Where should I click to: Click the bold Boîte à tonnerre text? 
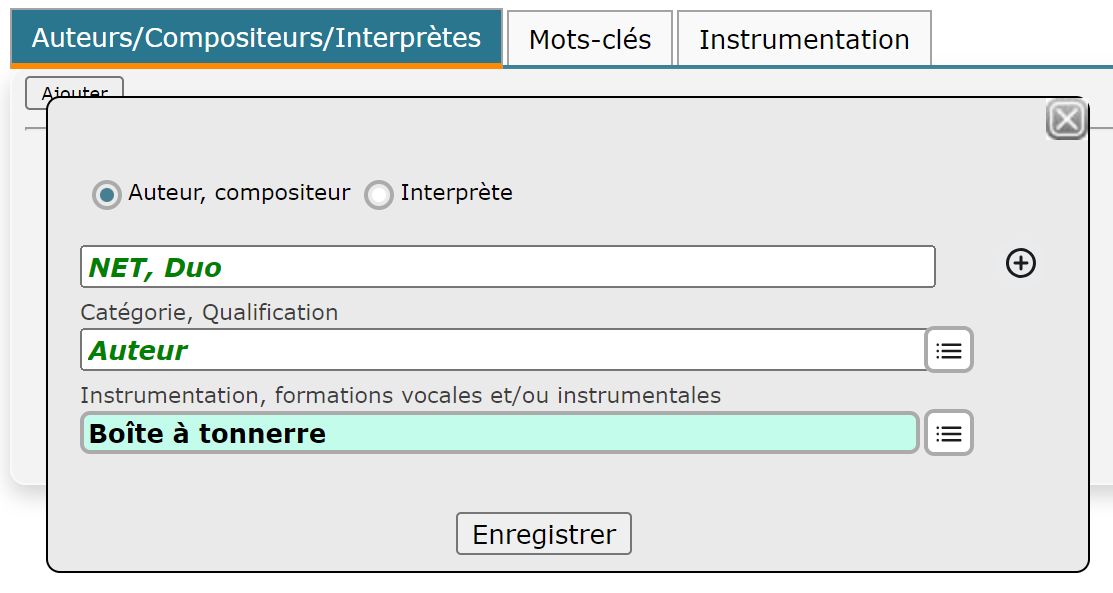(207, 433)
